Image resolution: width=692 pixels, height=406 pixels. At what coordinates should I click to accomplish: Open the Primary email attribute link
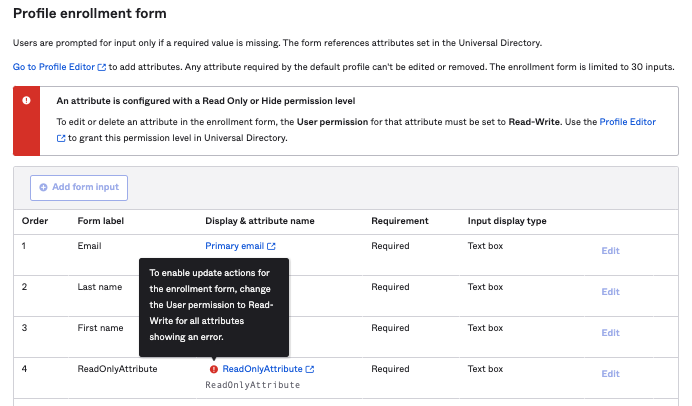[x=234, y=246]
